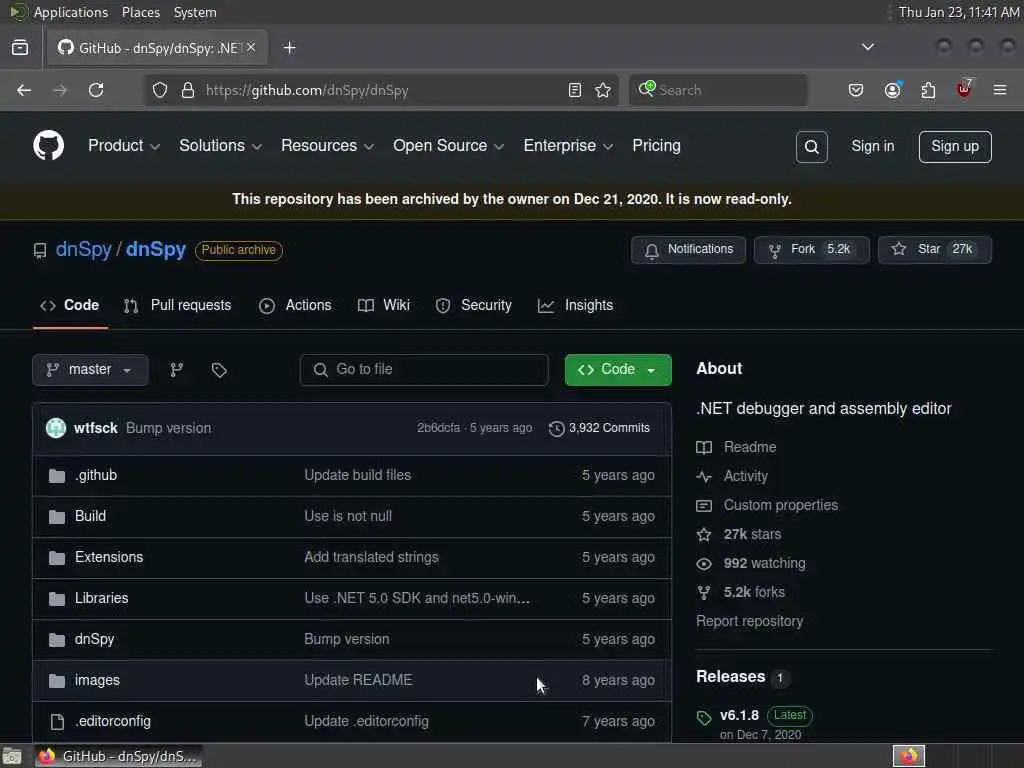Click the Star 27k button
Viewport: 1024px width, 768px height.
click(x=935, y=249)
